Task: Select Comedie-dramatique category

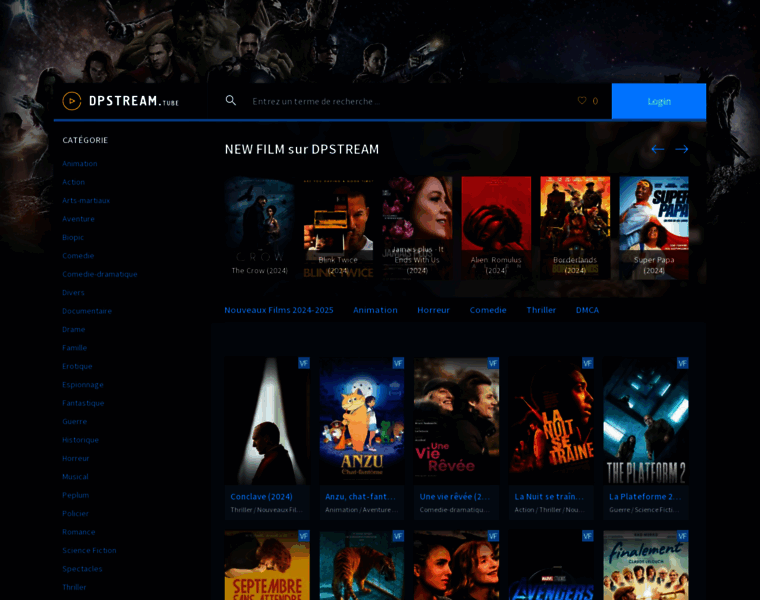Action: click(99, 274)
